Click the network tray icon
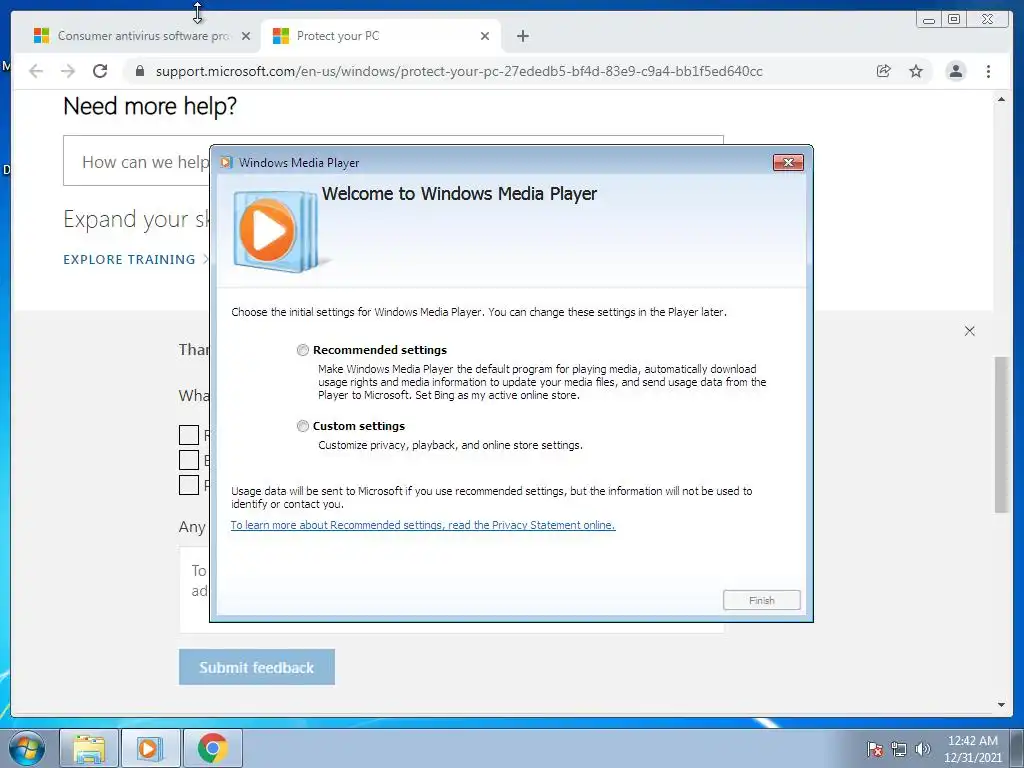1024x768 pixels. tap(899, 749)
